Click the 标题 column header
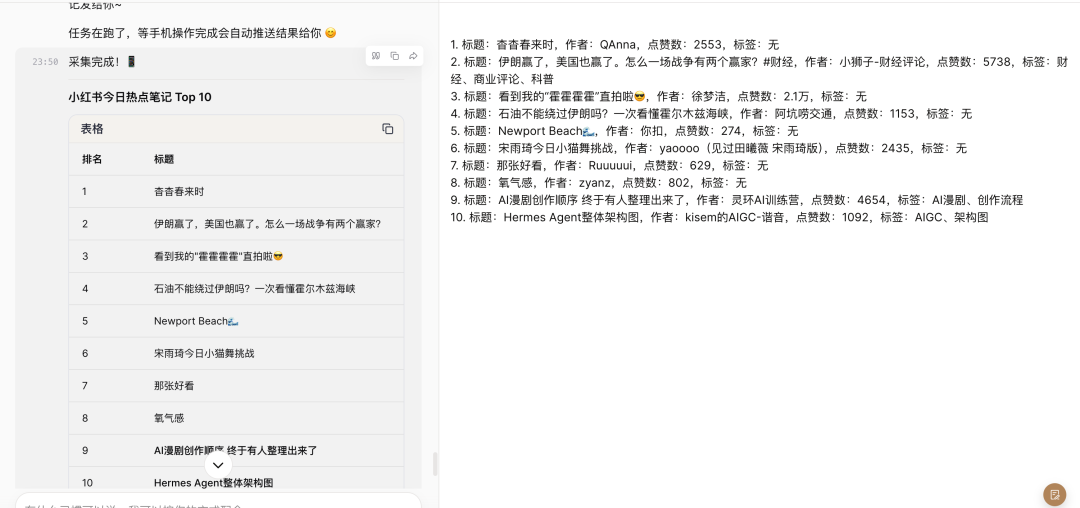Screen dimensions: 1080x508 (x=164, y=159)
